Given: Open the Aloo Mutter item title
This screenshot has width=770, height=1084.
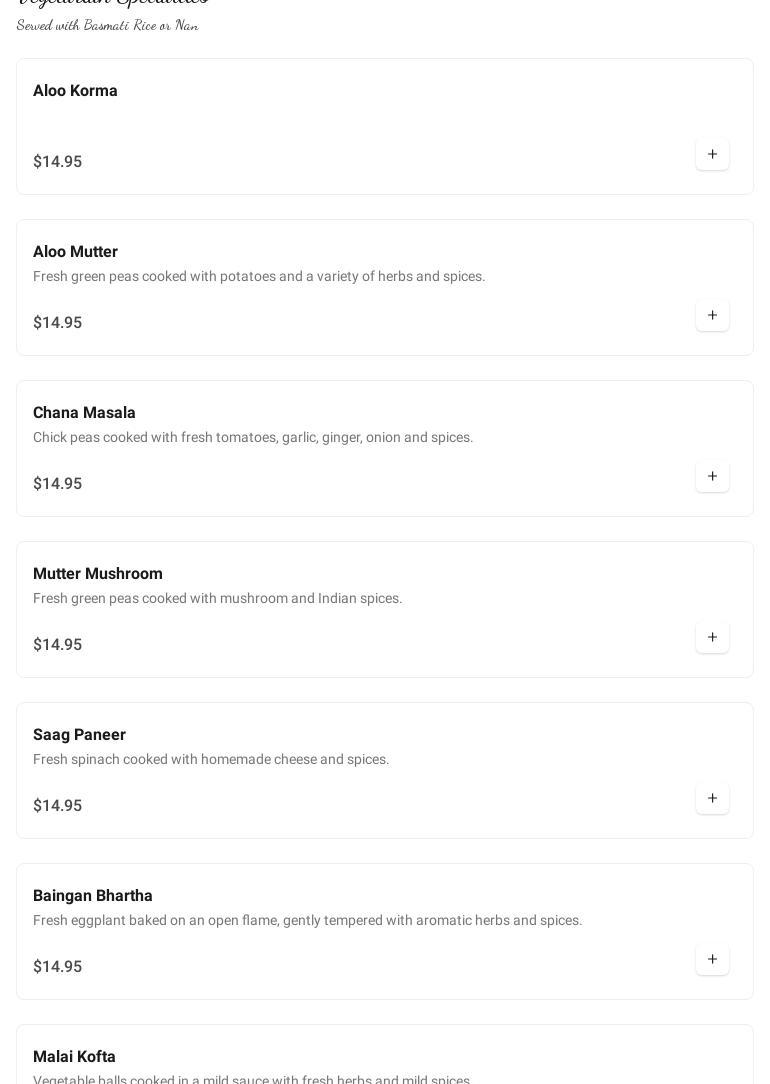Looking at the screenshot, I should point(75,252).
